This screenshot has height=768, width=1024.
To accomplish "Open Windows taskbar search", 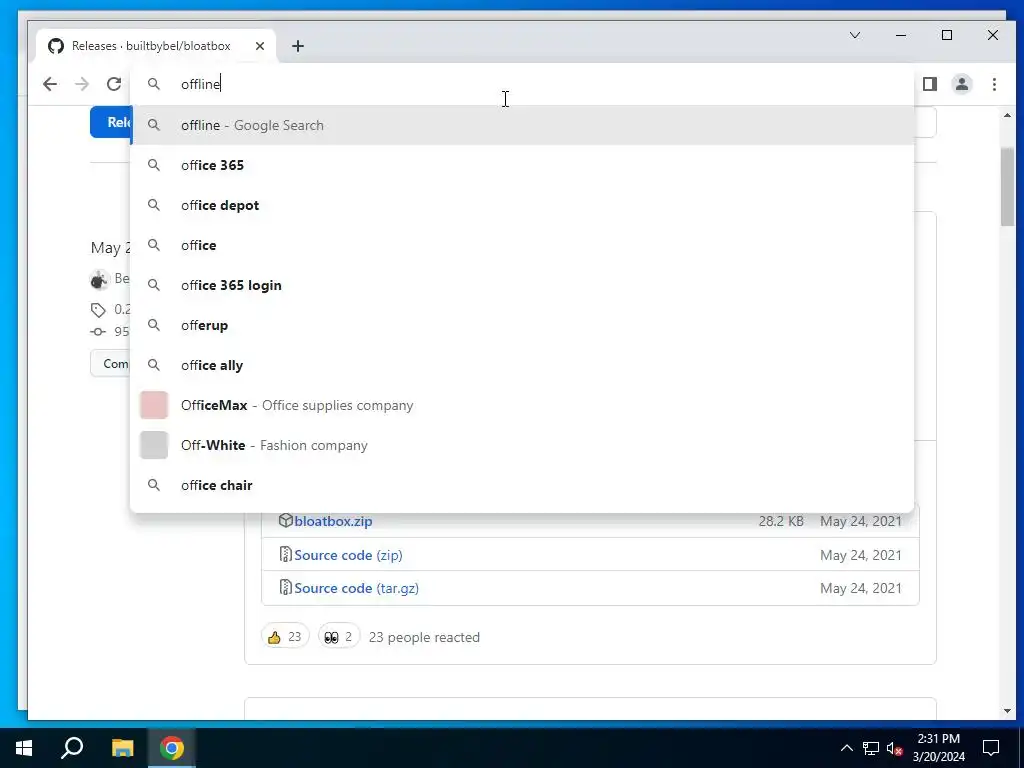I will (72, 748).
